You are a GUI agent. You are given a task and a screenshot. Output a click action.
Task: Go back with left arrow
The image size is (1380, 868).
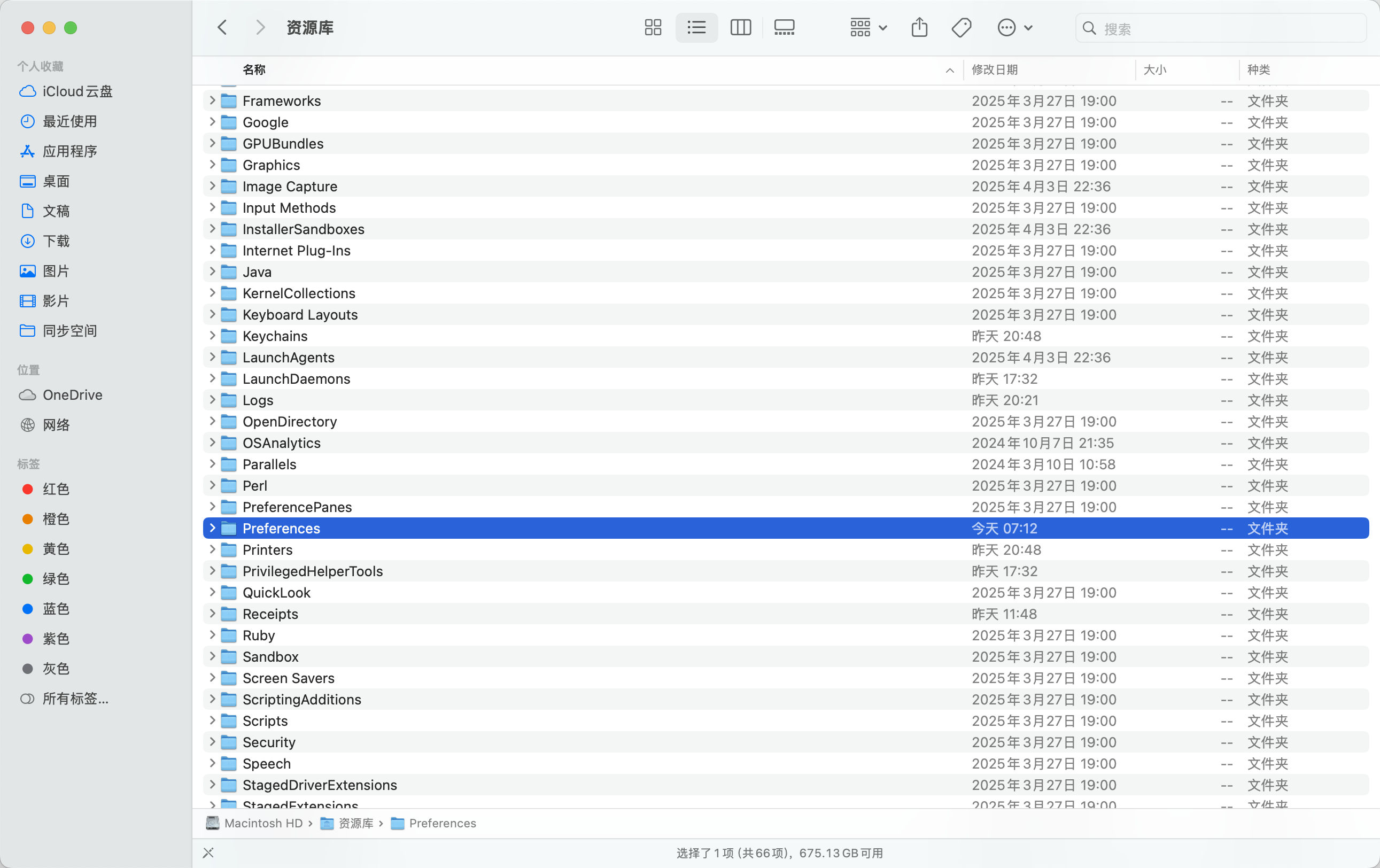pyautogui.click(x=222, y=27)
